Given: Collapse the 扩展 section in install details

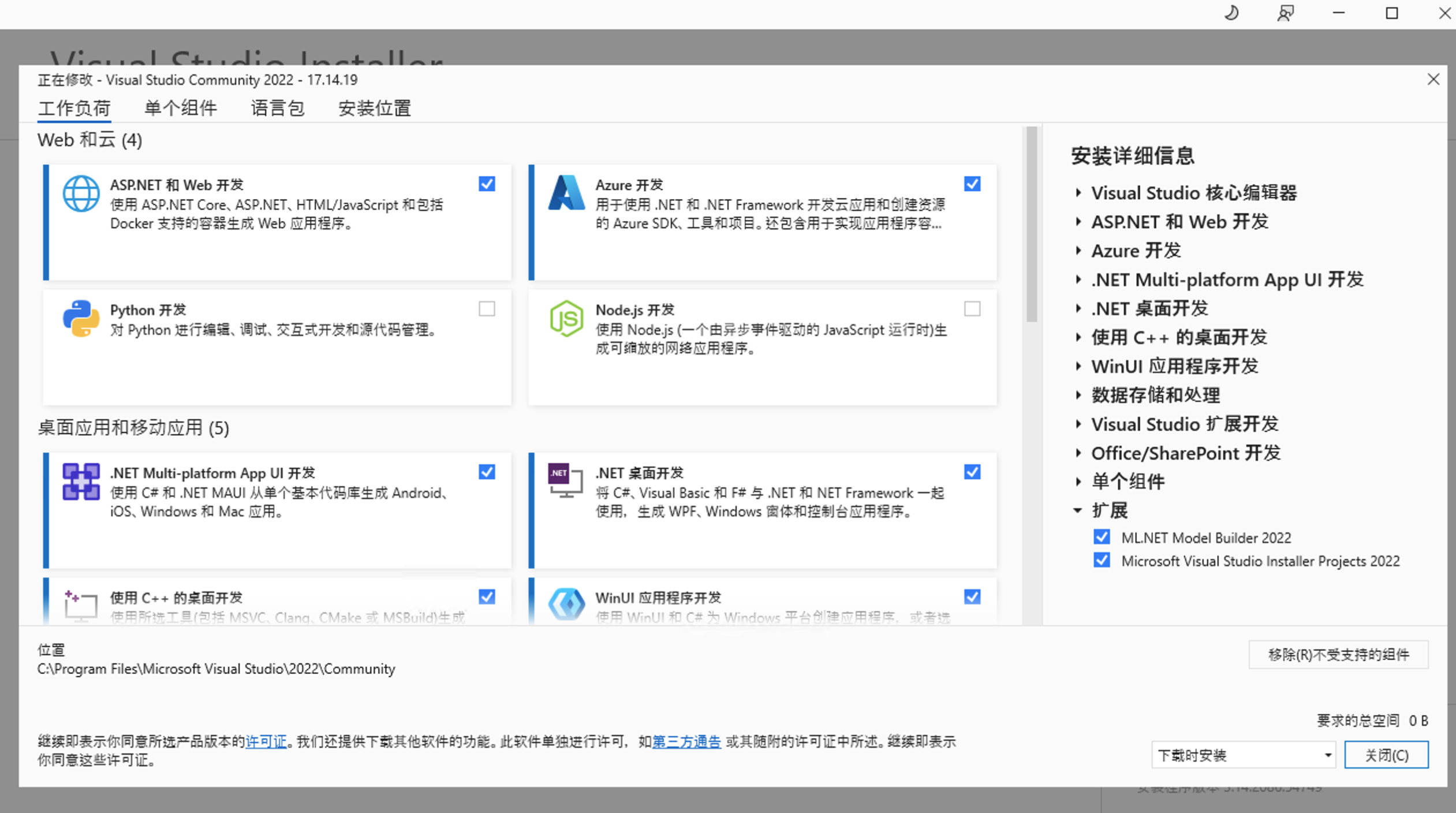Looking at the screenshot, I should tap(1078, 510).
